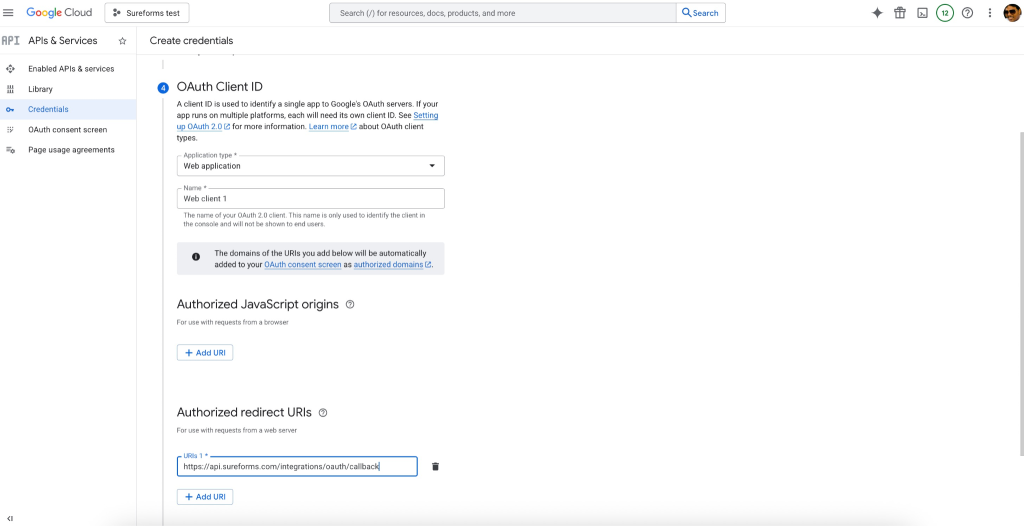1024x526 pixels.
Task: Click the Credentials key icon
Action: (10, 109)
